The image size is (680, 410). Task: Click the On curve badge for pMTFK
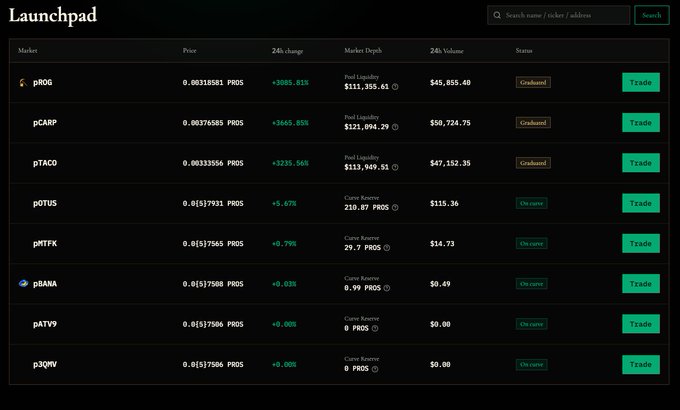tap(532, 243)
